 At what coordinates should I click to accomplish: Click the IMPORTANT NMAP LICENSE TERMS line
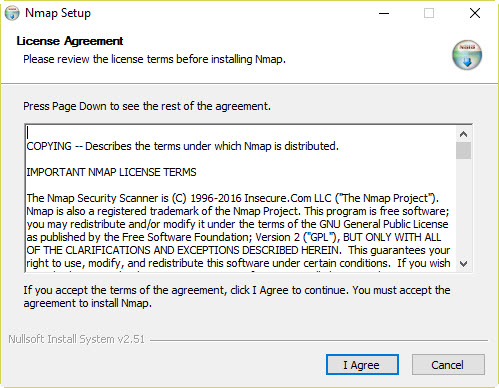(111, 172)
